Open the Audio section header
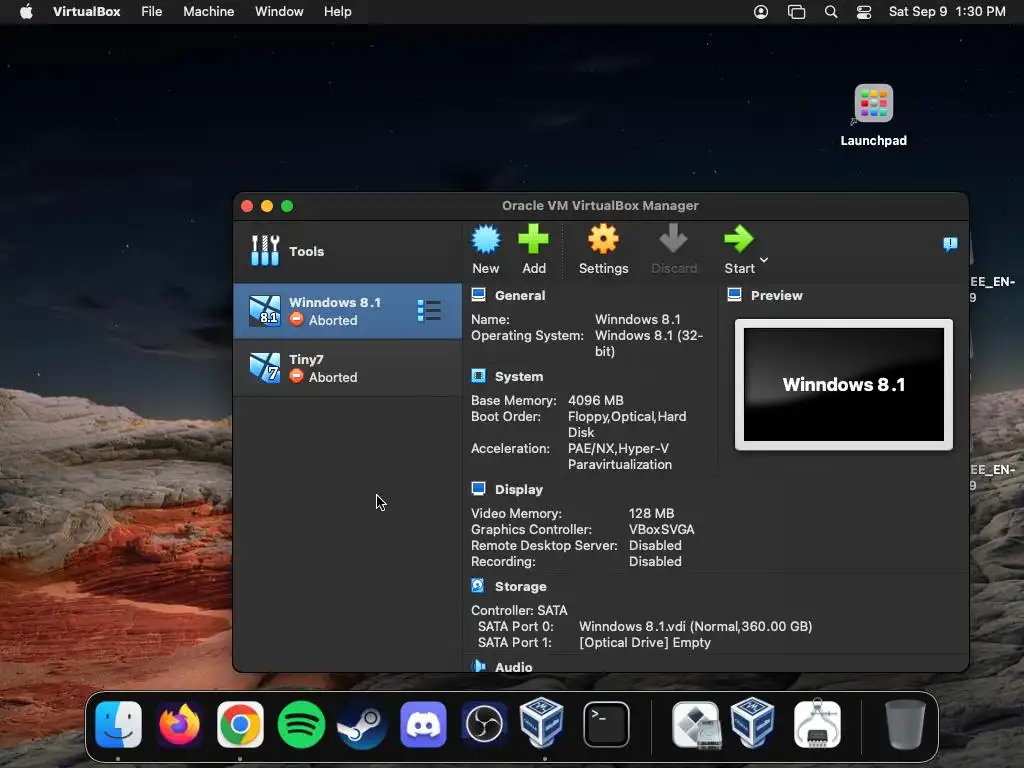Image resolution: width=1024 pixels, height=768 pixels. (513, 667)
